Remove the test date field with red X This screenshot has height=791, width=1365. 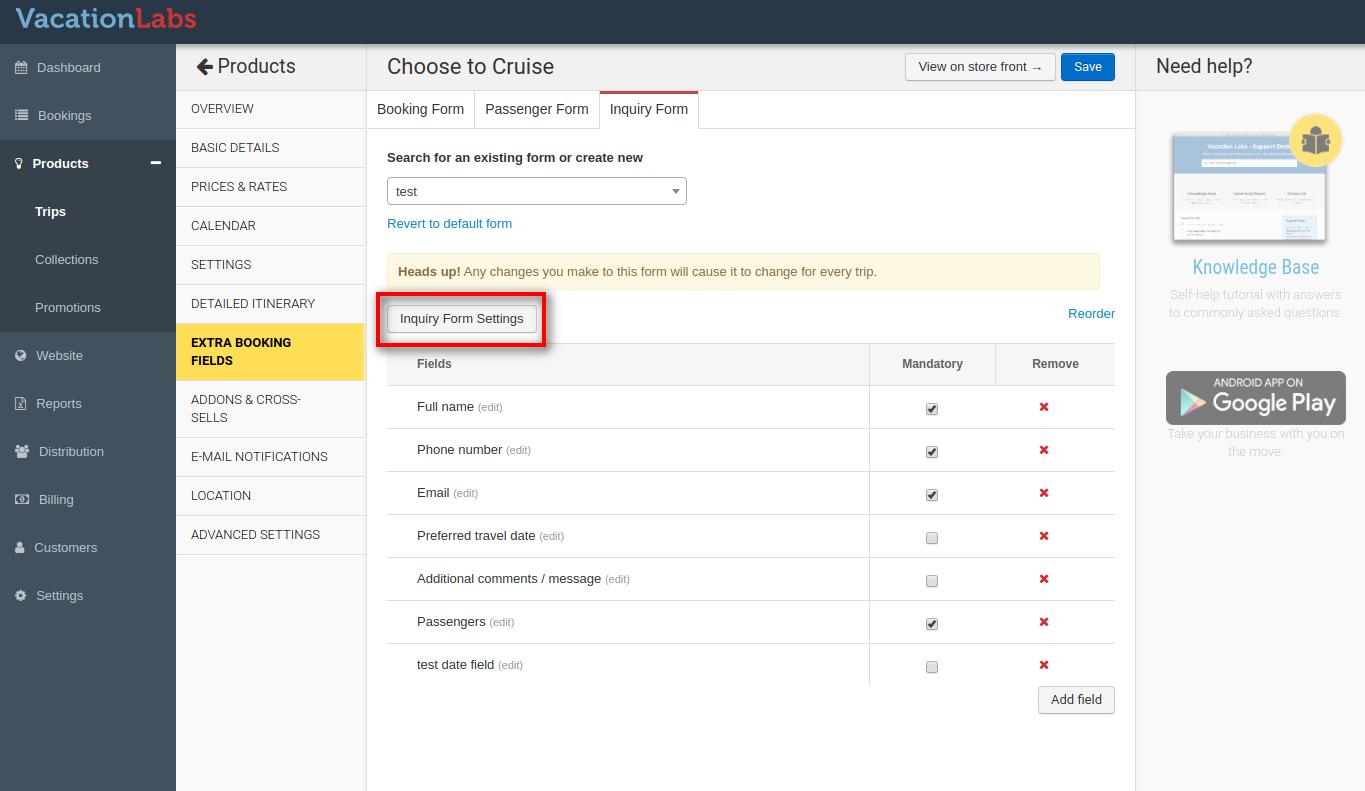point(1044,665)
